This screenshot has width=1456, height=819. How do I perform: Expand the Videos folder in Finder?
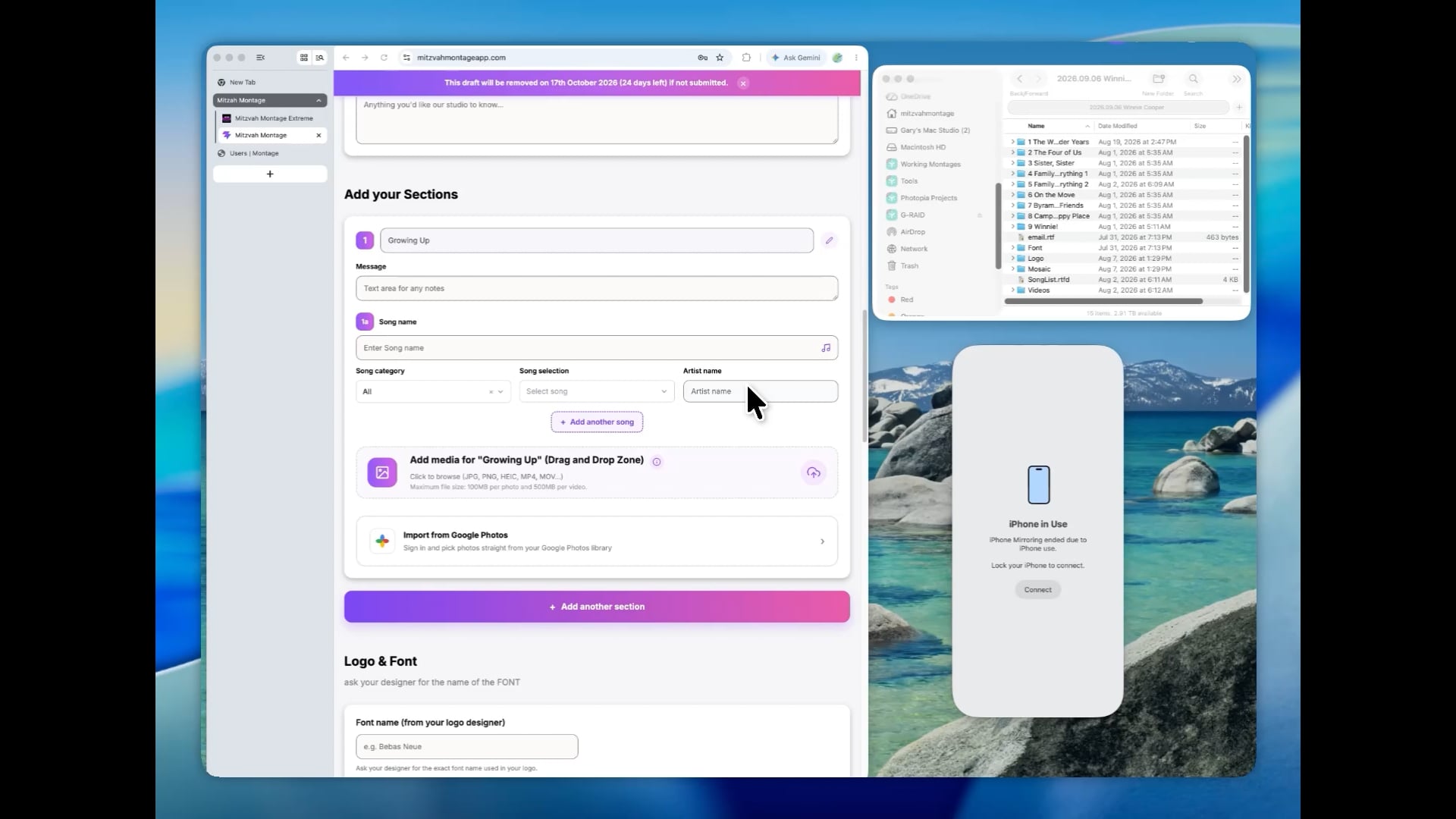pos(1012,290)
